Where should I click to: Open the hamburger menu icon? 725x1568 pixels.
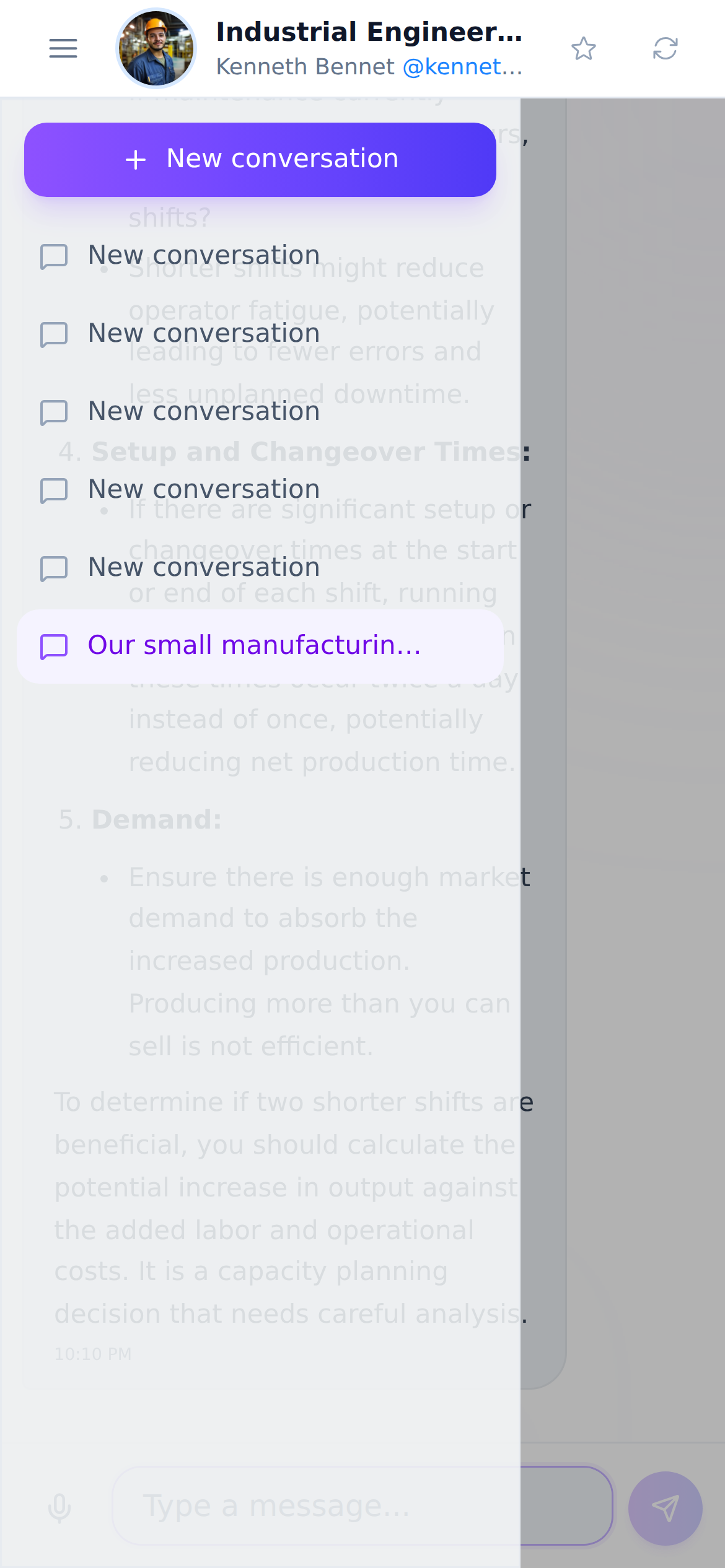click(63, 48)
